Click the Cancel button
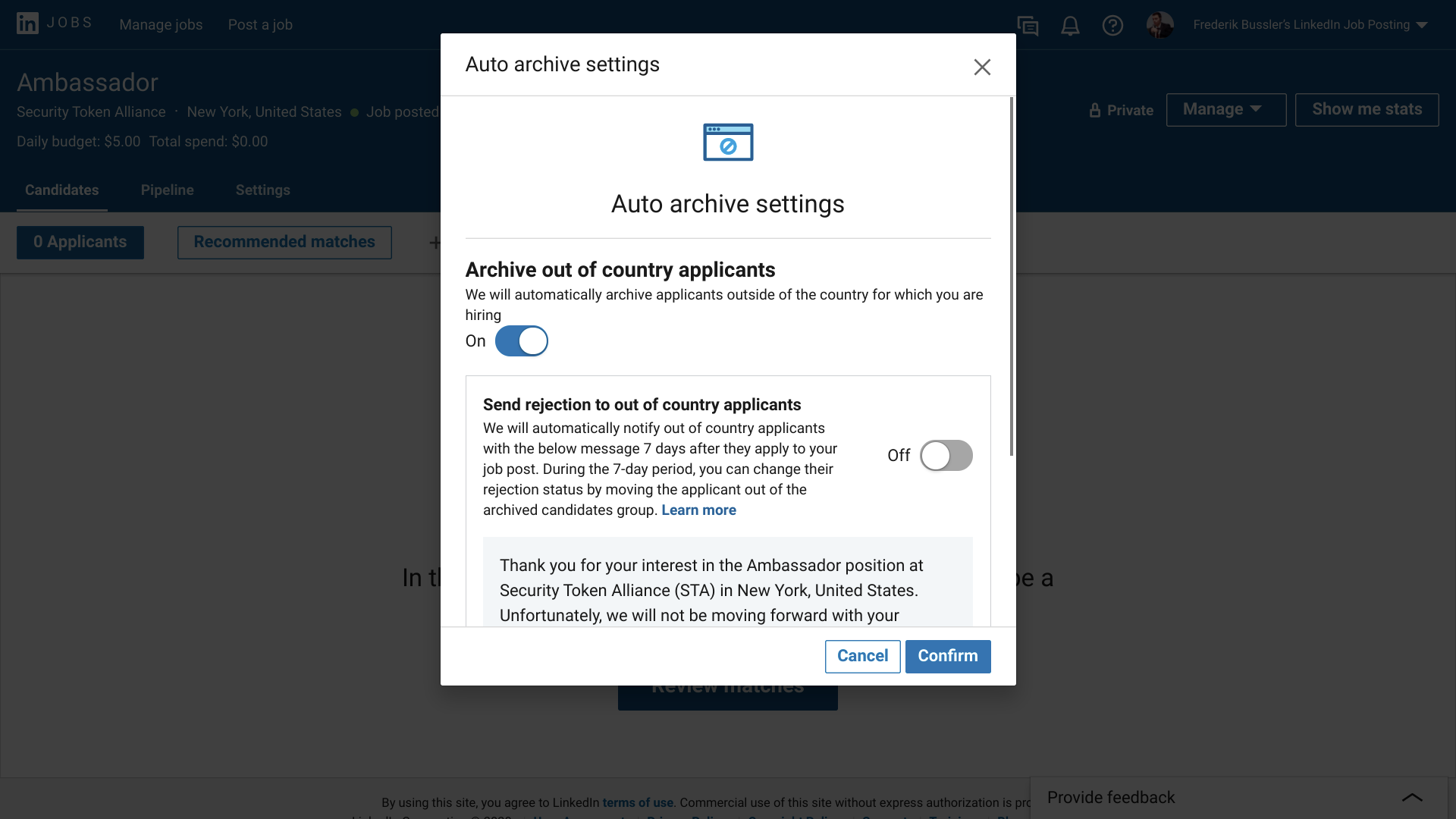This screenshot has width=1456, height=819. click(x=863, y=657)
